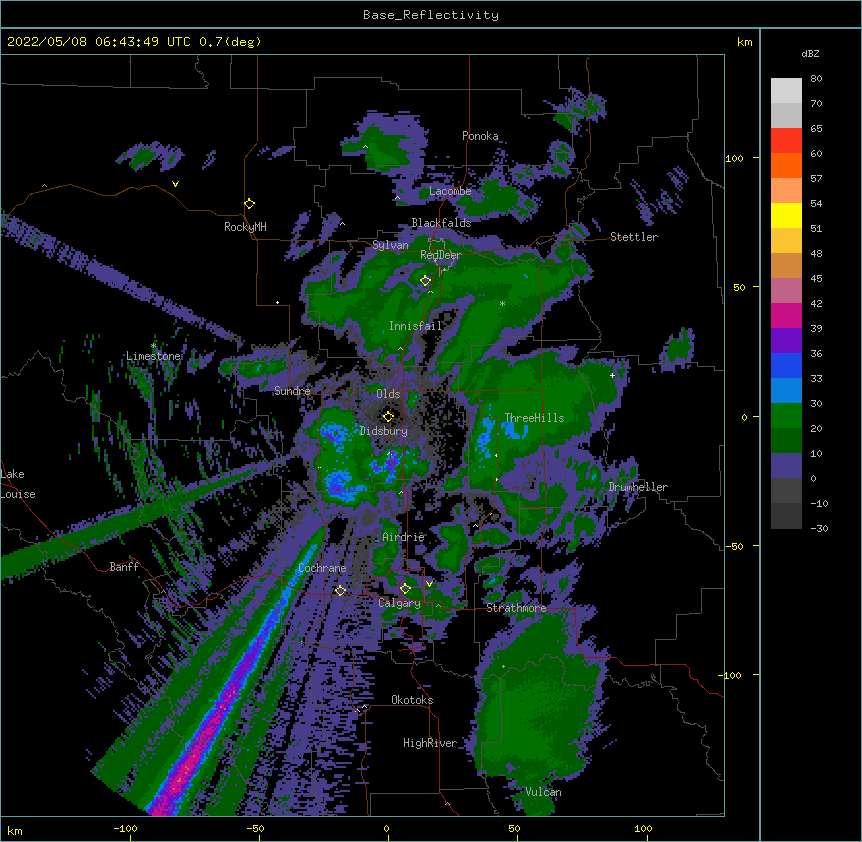The height and width of the screenshot is (842, 862).
Task: Click the Base_Reflectivity title text
Action: [x=431, y=15]
